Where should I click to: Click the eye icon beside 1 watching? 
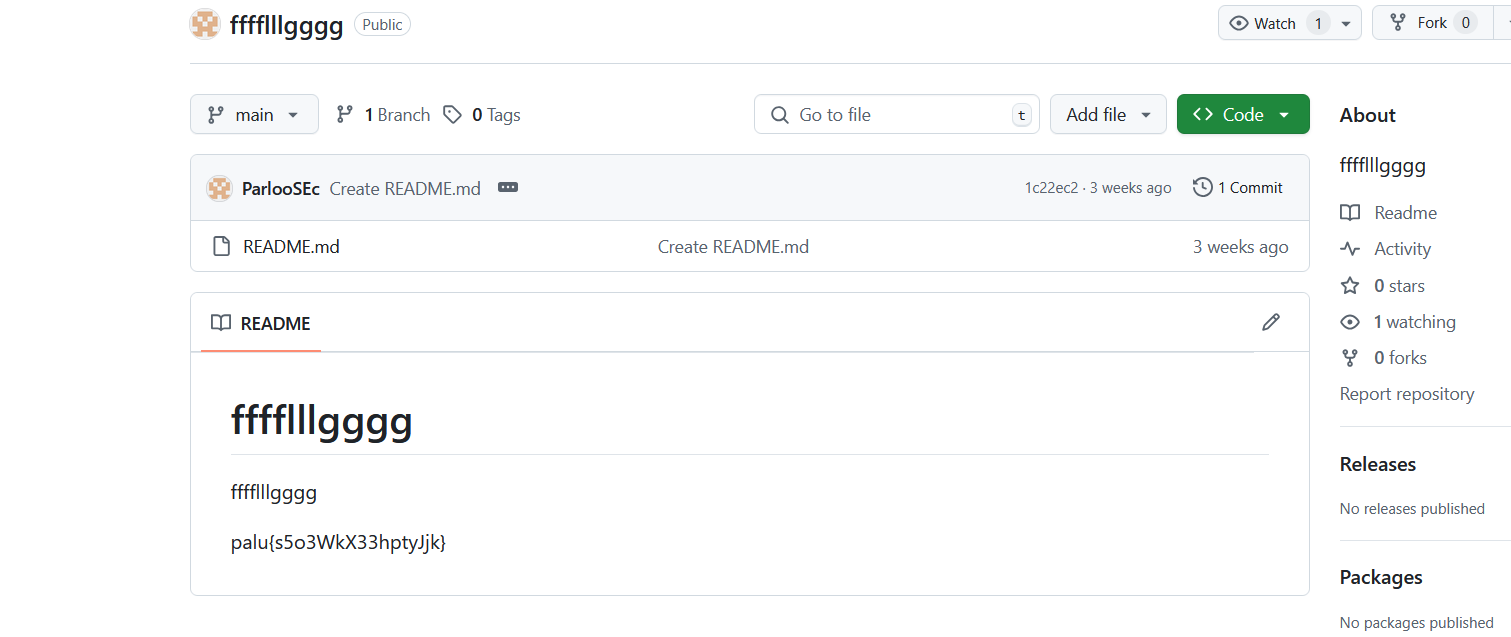pyautogui.click(x=1350, y=322)
